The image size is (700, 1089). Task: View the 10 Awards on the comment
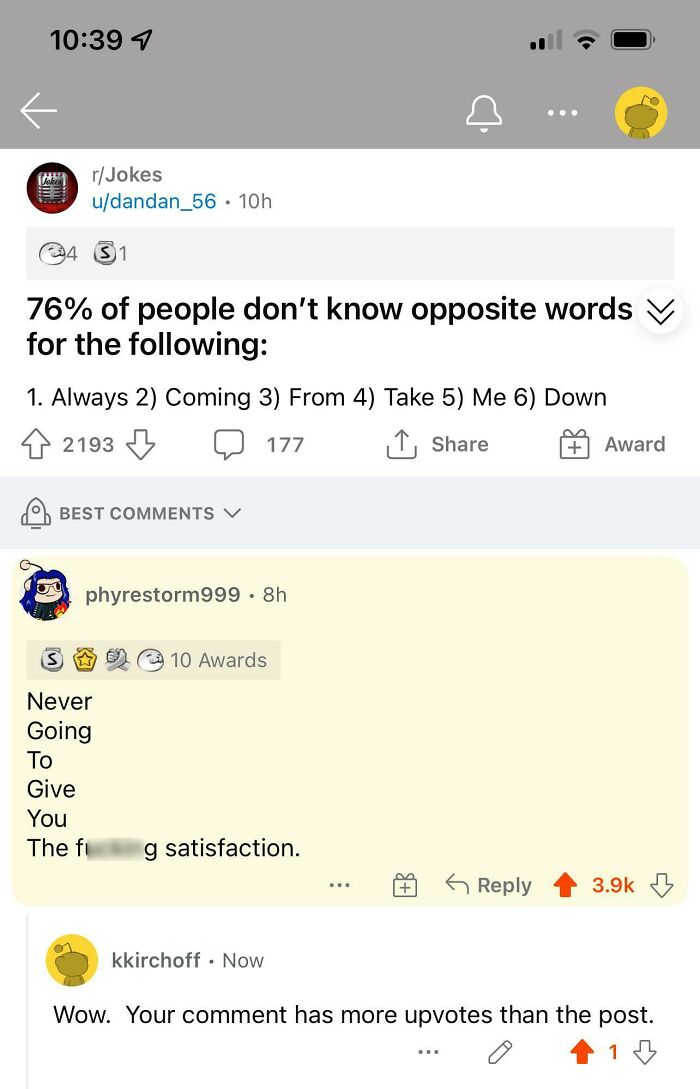point(153,660)
